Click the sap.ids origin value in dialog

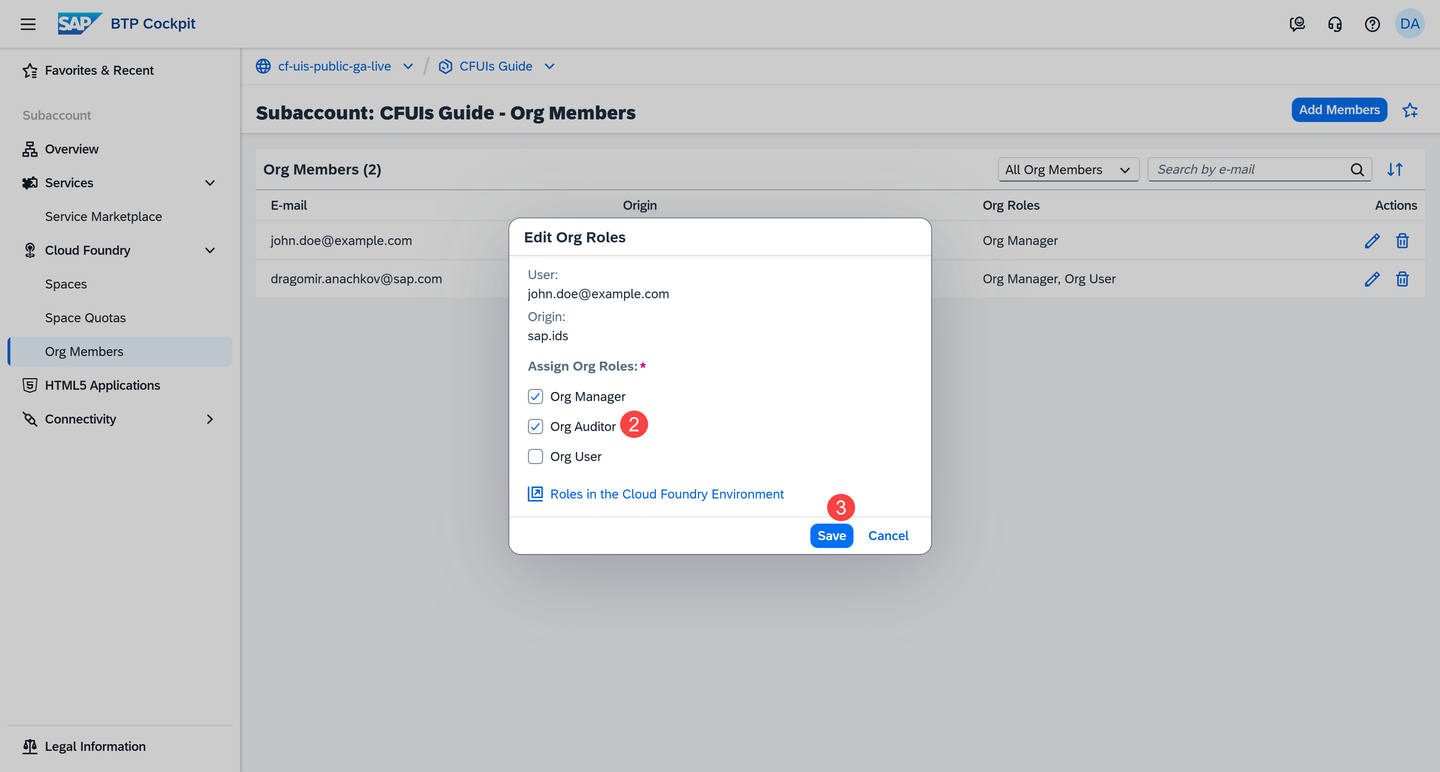(548, 336)
